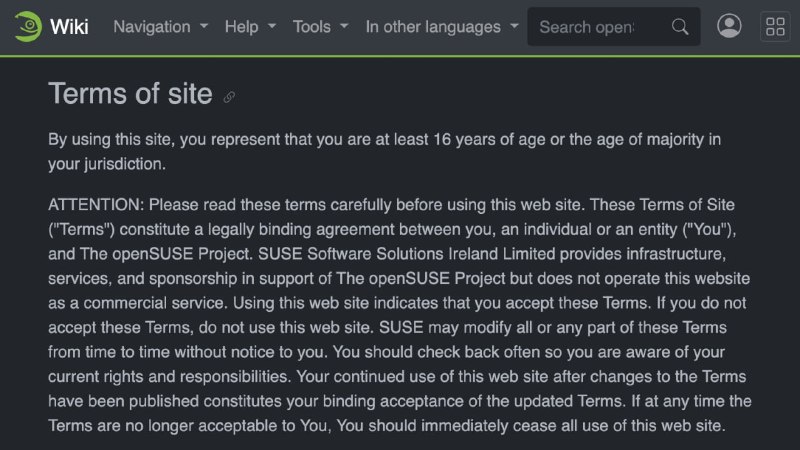
Task: Expand the Navigation dropdown caret
Action: (x=204, y=26)
